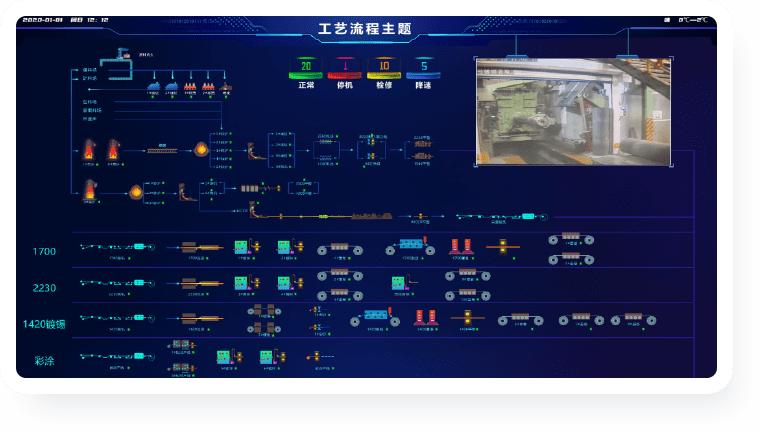Click lower brown stand unit in 1420镀锡 row

(x=264, y=328)
